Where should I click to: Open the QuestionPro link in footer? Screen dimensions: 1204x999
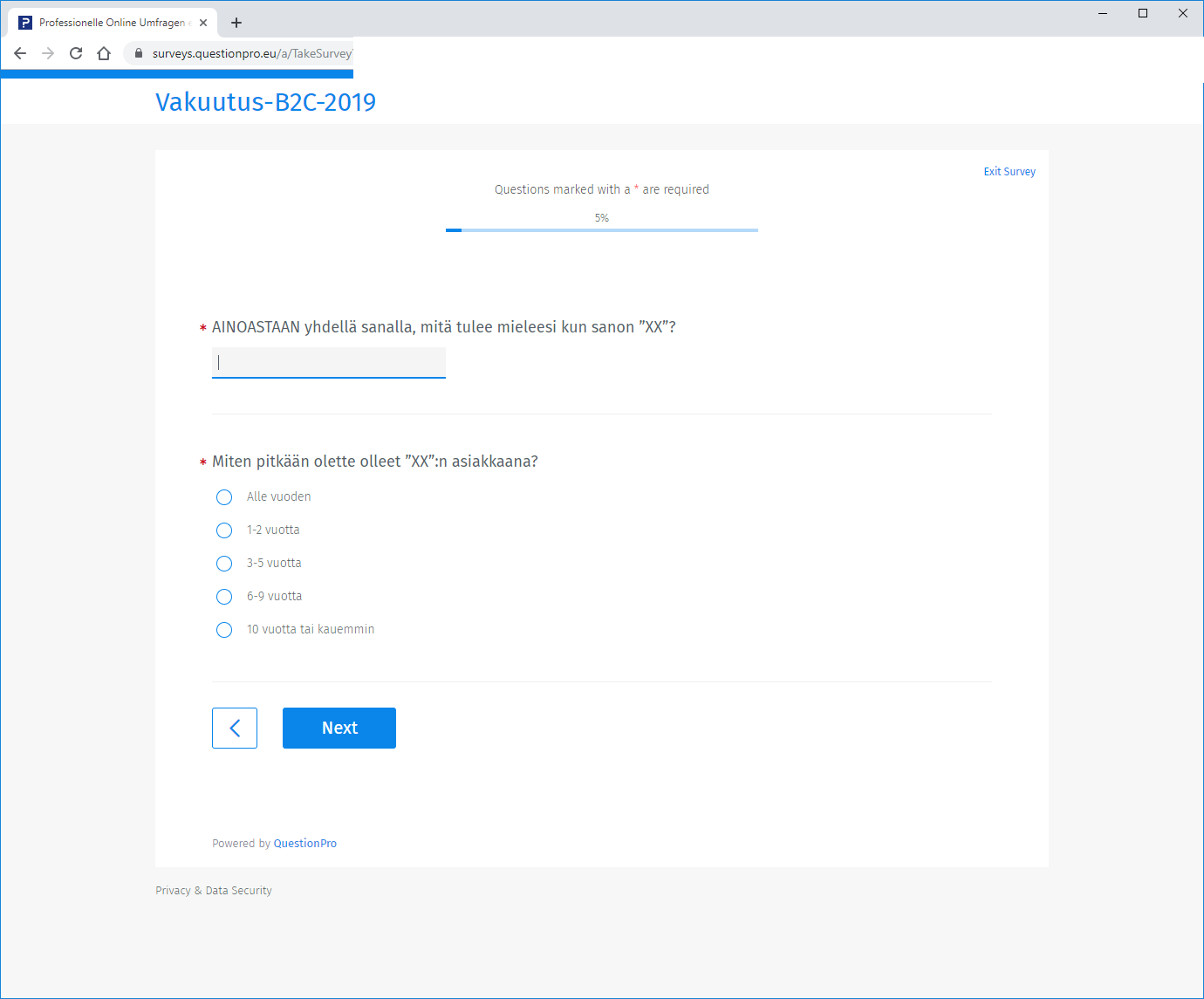point(304,844)
